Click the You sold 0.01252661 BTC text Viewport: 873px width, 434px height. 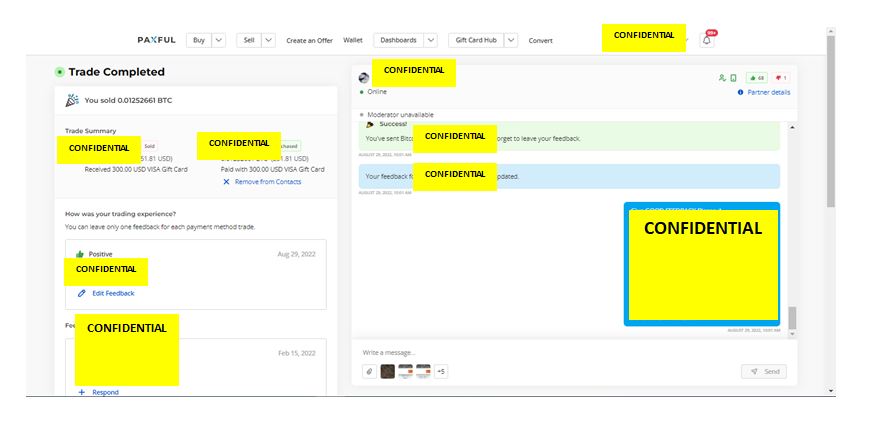(128, 101)
